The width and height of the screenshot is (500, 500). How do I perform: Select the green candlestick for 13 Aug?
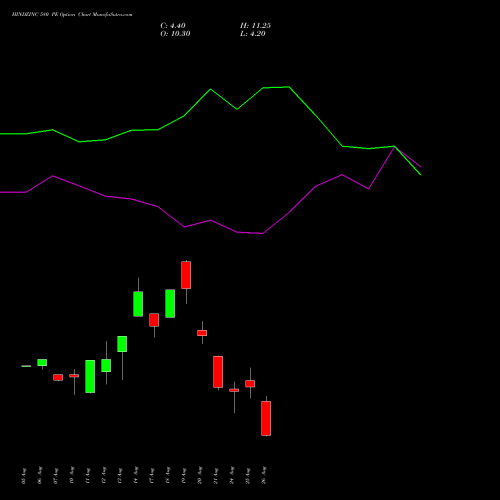122,344
